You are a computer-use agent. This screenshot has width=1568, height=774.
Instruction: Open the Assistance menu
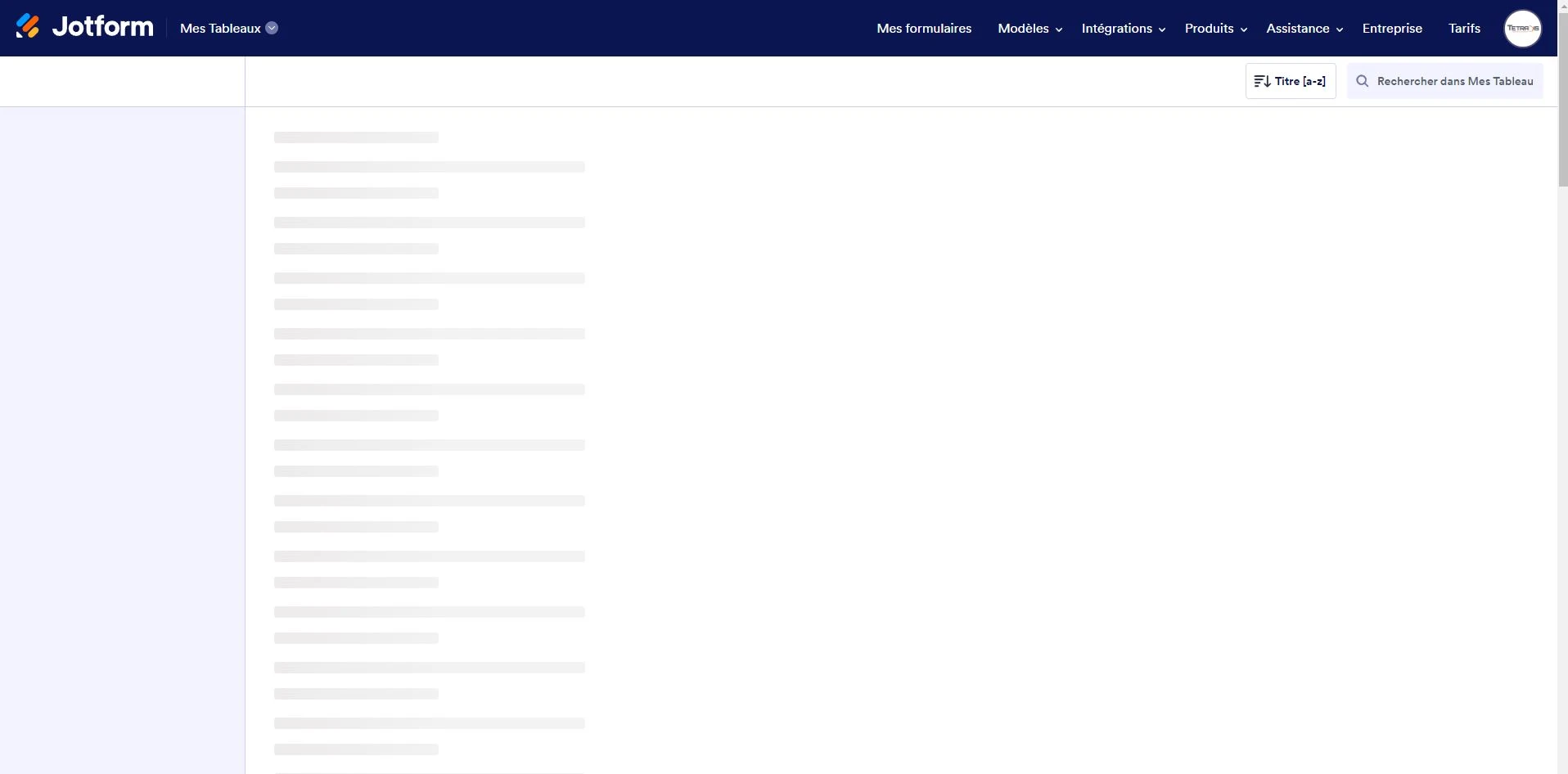[1303, 28]
